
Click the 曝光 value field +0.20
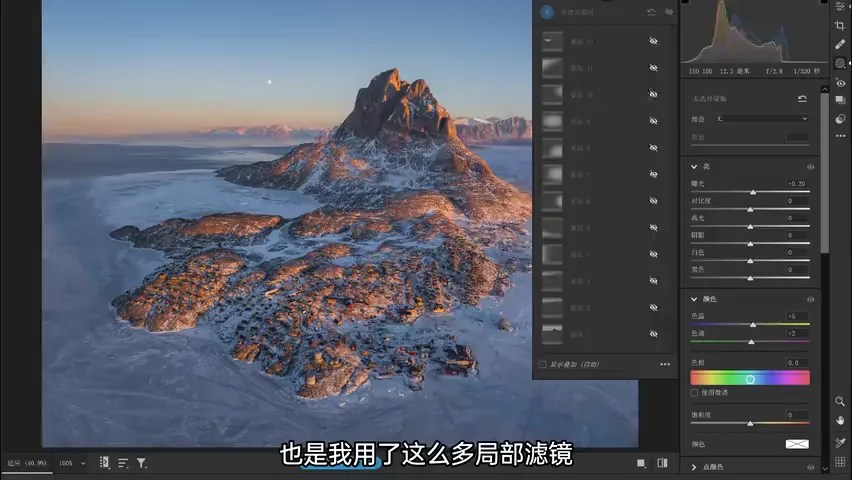[797, 184]
